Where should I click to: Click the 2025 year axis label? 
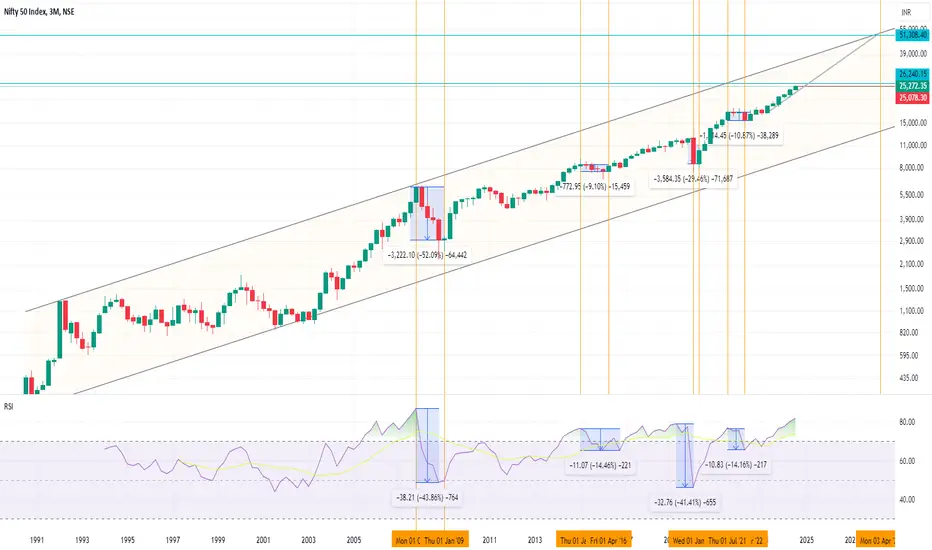(807, 540)
